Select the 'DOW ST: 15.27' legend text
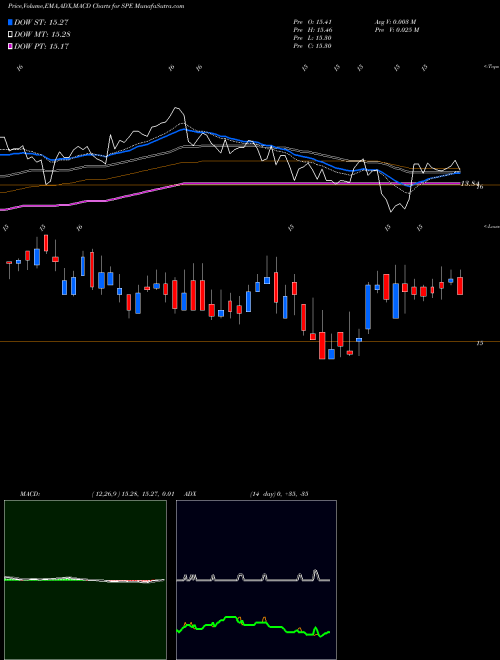 point(41,22)
